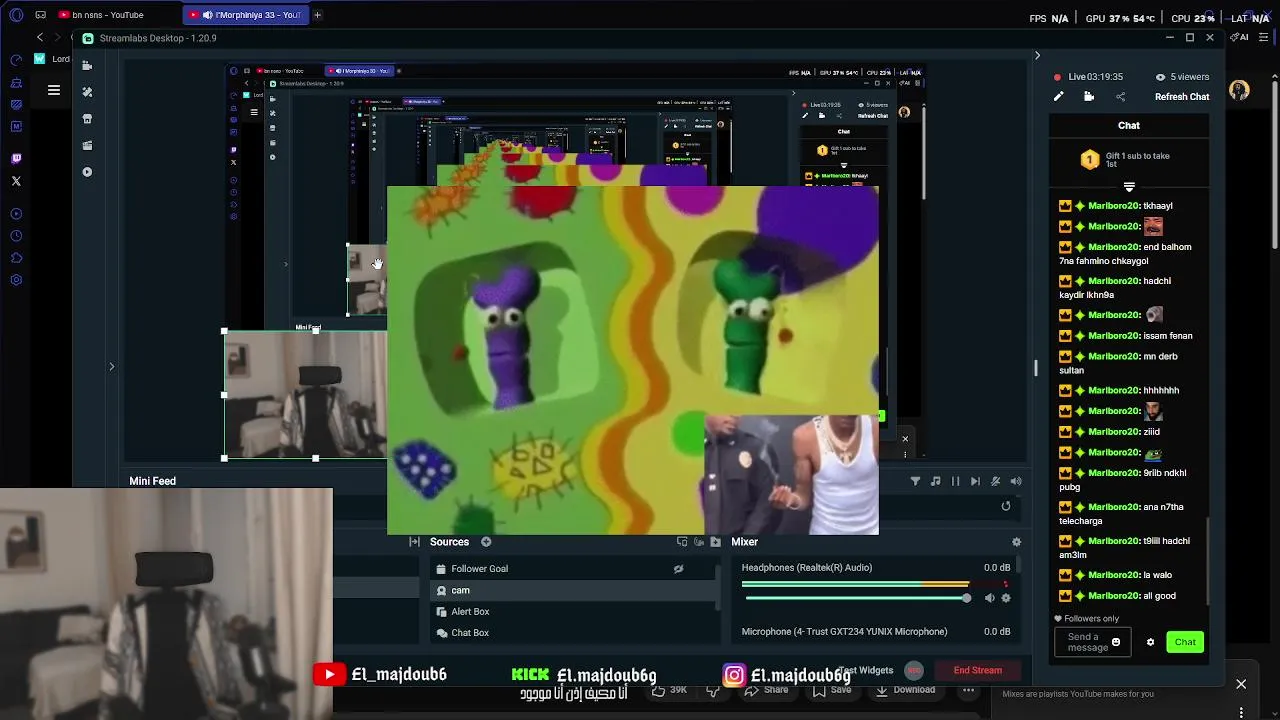Viewport: 1280px width, 720px height.
Task: Toggle Mini Feed mute alerts icon
Action: tap(995, 481)
